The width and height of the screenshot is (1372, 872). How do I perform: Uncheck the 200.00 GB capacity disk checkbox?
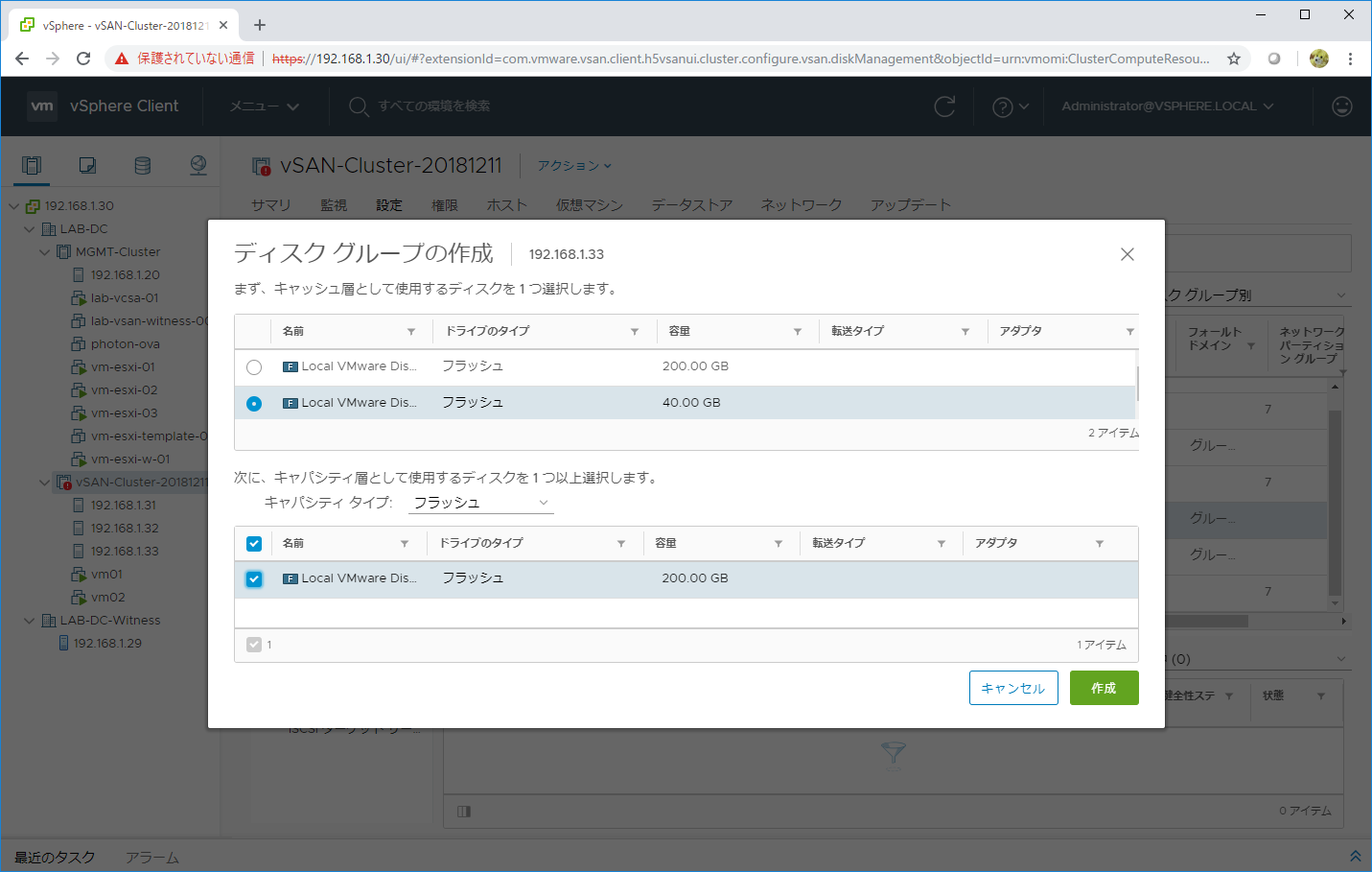click(254, 579)
